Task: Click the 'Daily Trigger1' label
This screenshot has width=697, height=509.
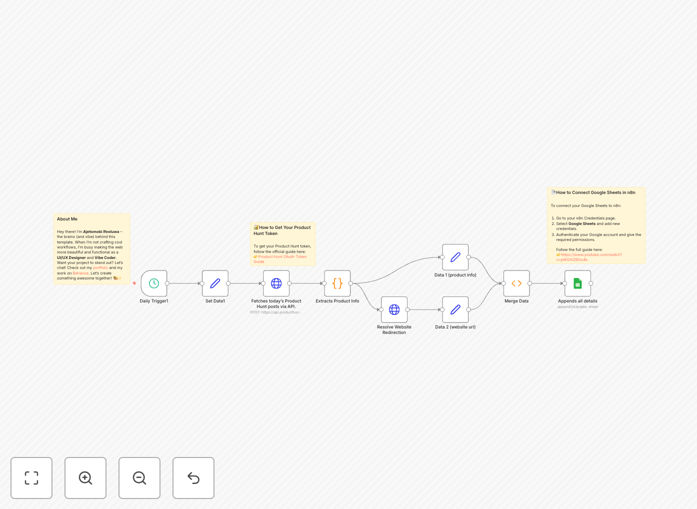Action: point(154,301)
